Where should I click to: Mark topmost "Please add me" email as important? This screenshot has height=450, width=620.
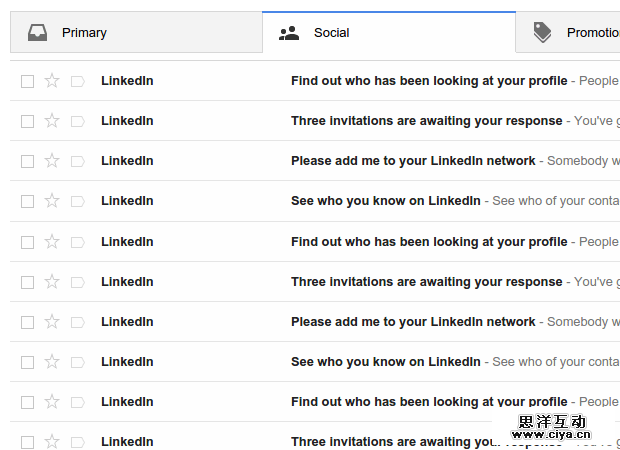(78, 161)
